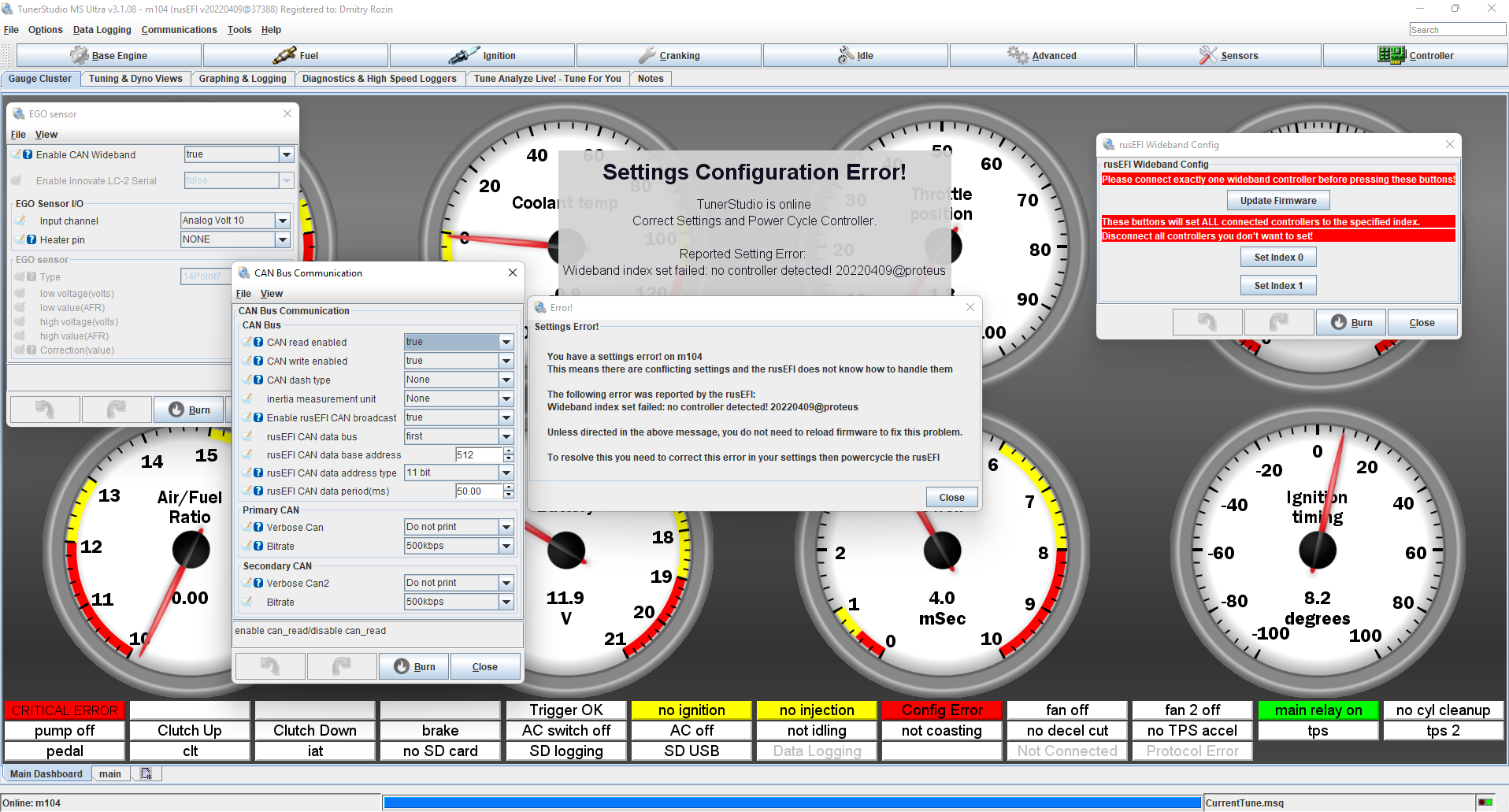Click note icon beside rusEFI CAN data bus
Viewport: 1509px width, 812px height.
[x=247, y=436]
